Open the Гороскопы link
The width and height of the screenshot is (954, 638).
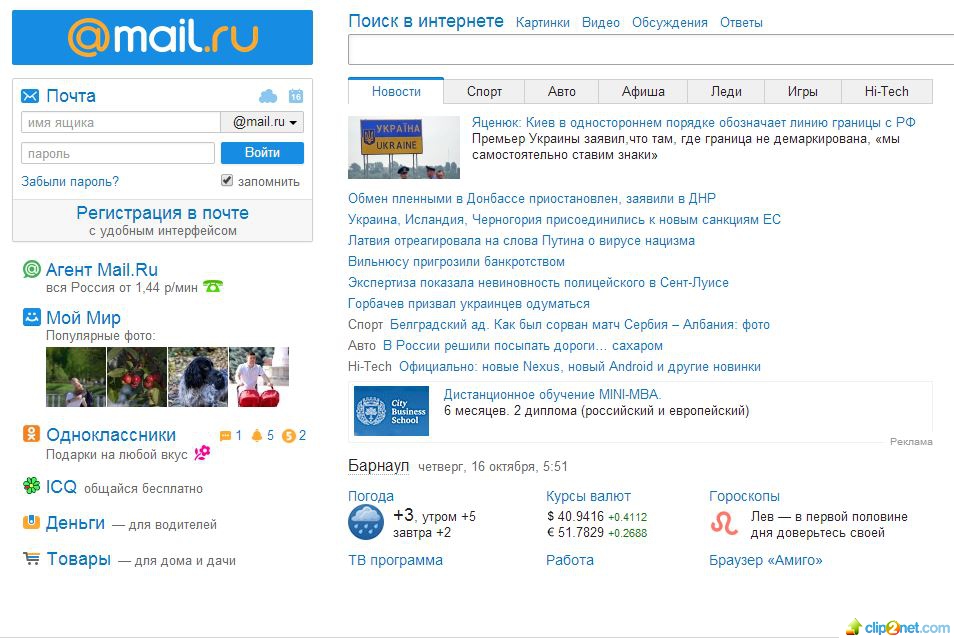(744, 496)
